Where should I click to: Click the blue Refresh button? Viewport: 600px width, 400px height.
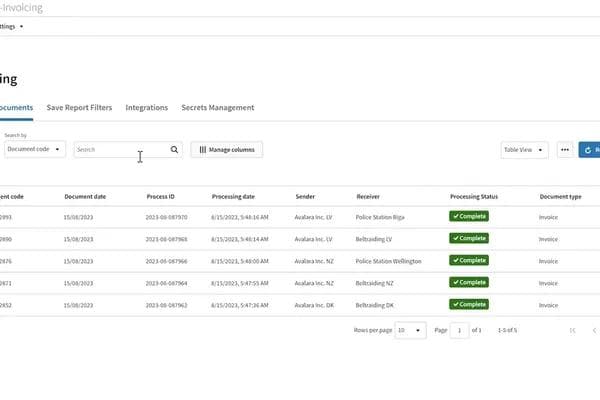pos(590,150)
